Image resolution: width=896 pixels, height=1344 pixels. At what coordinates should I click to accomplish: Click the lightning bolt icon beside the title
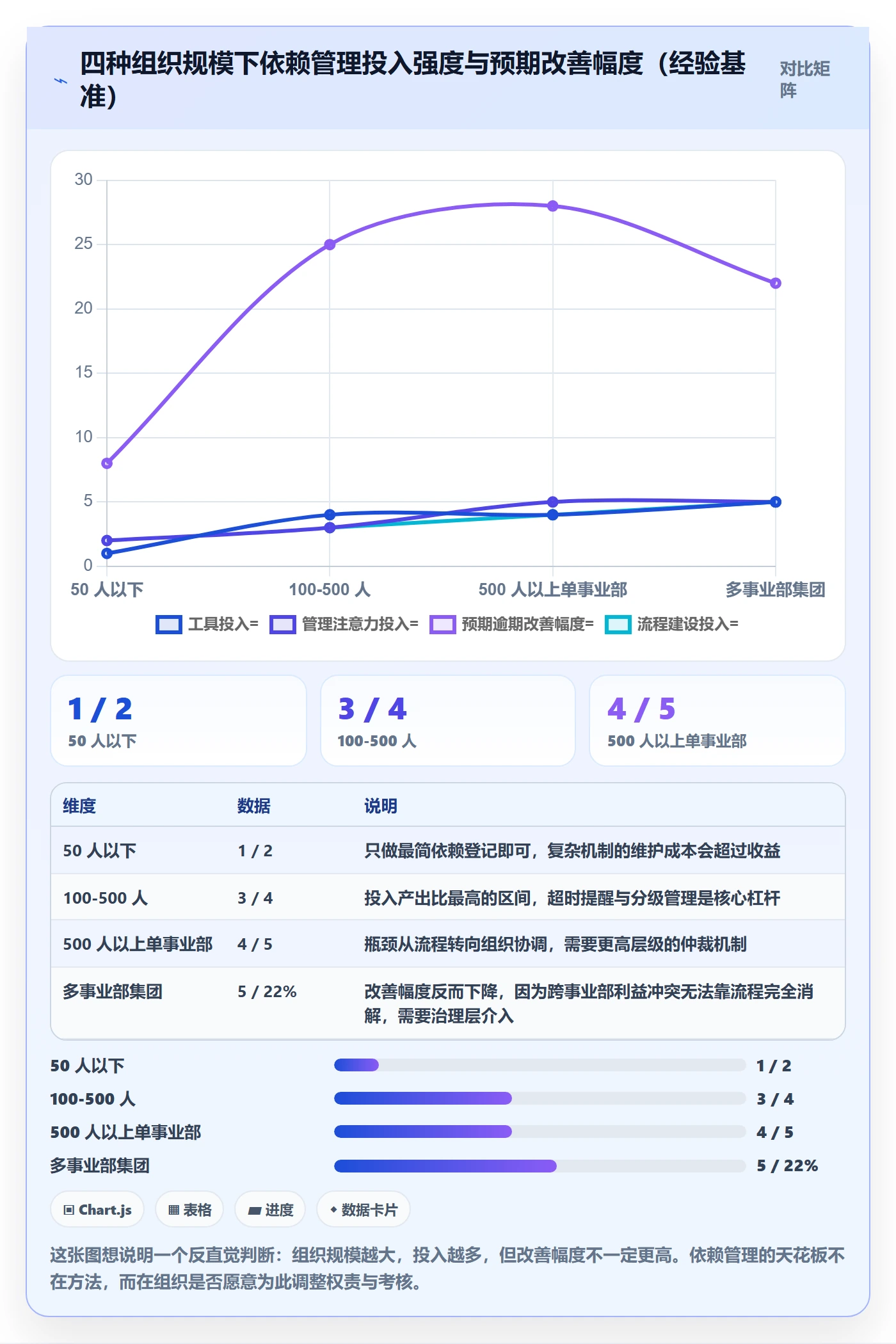pos(60,81)
